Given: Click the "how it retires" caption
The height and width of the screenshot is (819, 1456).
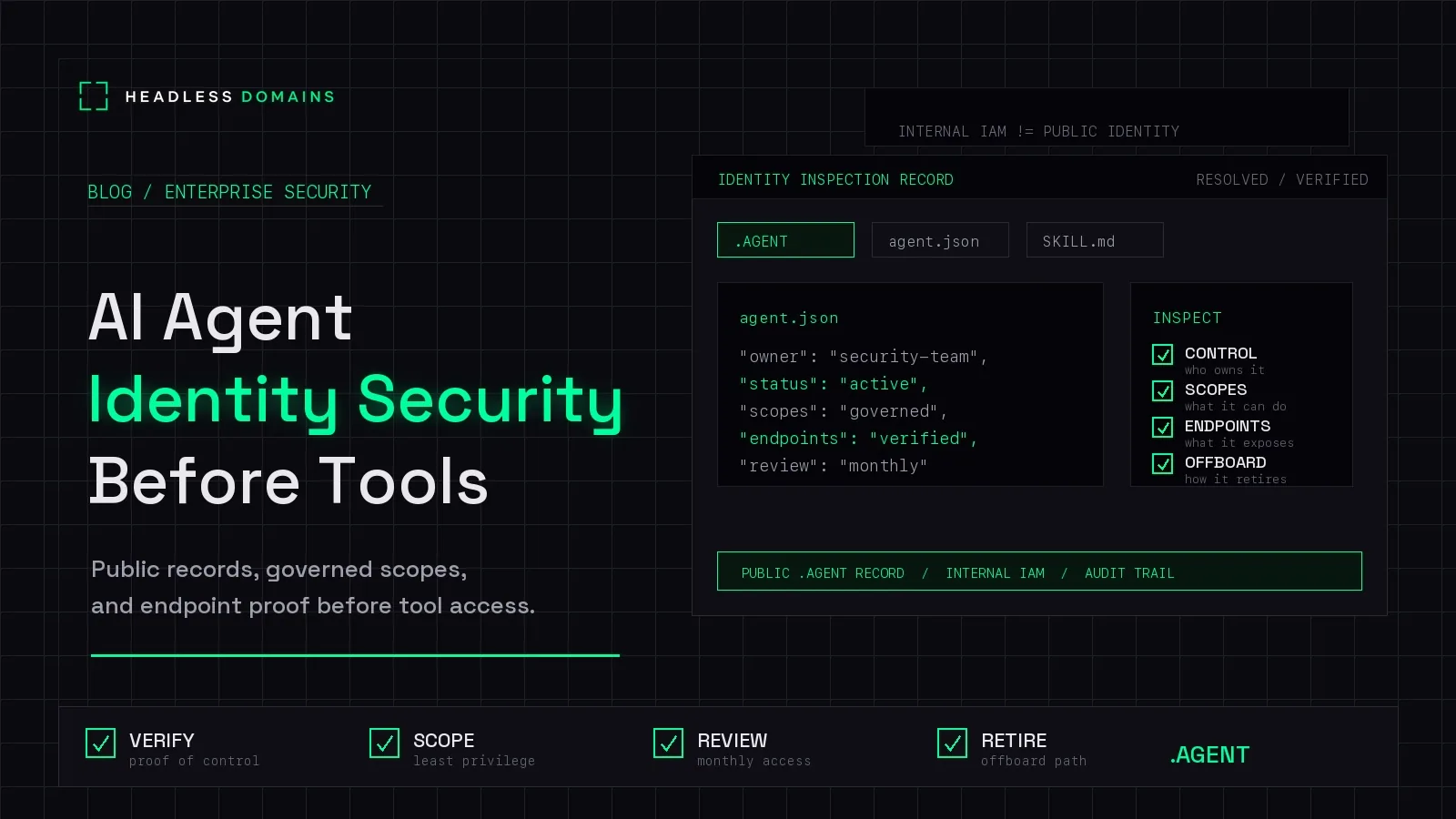Looking at the screenshot, I should 1236,479.
